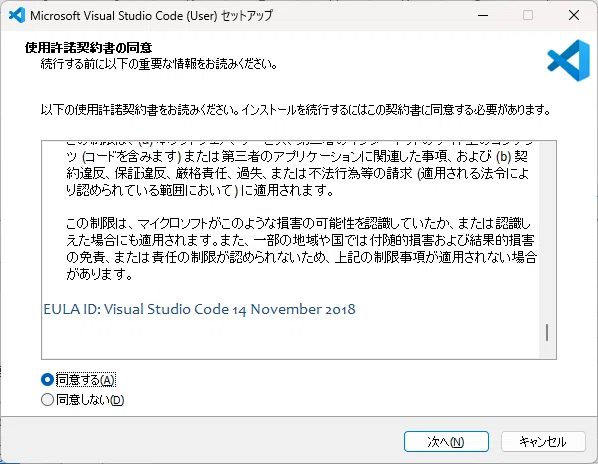Click the キャンセル button
The width and height of the screenshot is (598, 464).
pyautogui.click(x=543, y=442)
